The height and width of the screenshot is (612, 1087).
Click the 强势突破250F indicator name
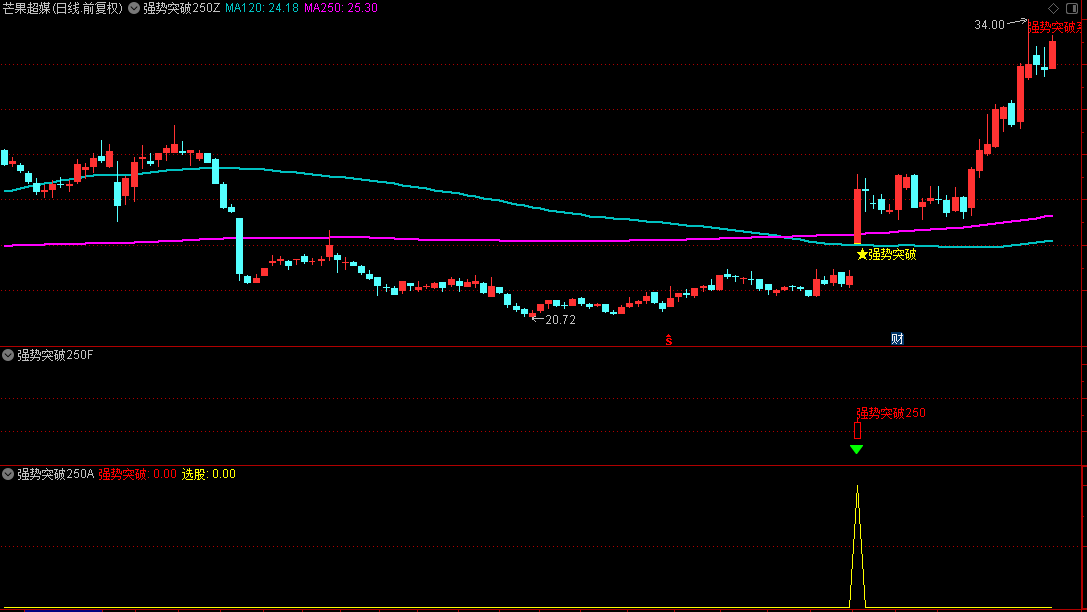click(55, 355)
